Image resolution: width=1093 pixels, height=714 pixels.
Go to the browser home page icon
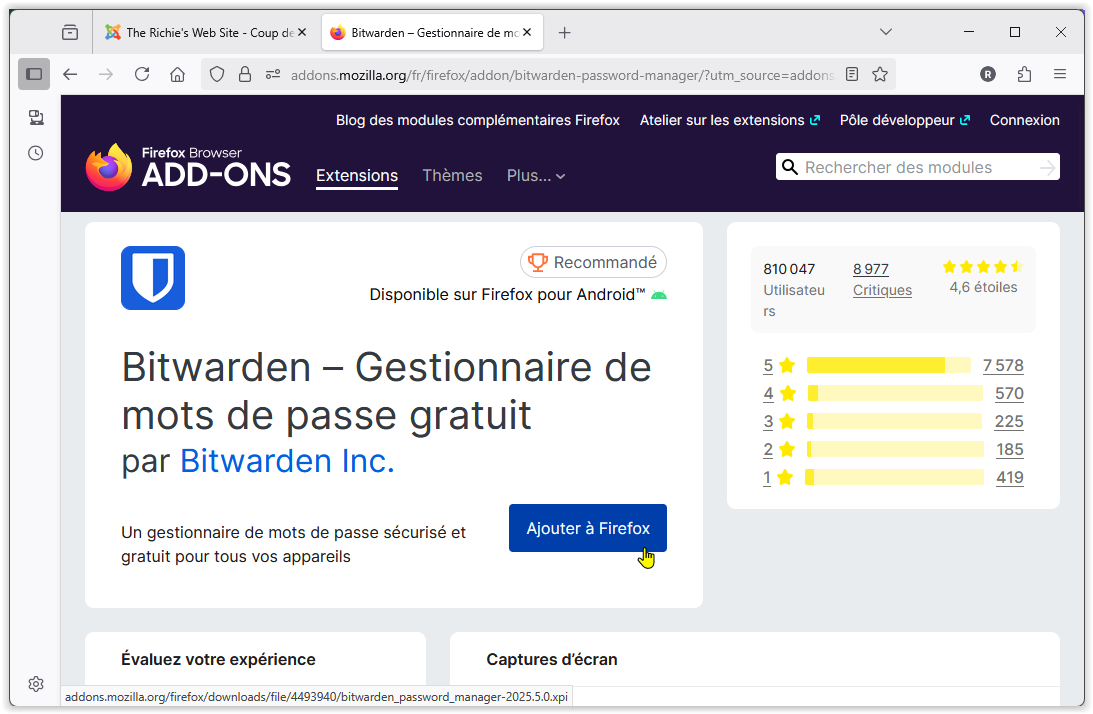click(177, 74)
